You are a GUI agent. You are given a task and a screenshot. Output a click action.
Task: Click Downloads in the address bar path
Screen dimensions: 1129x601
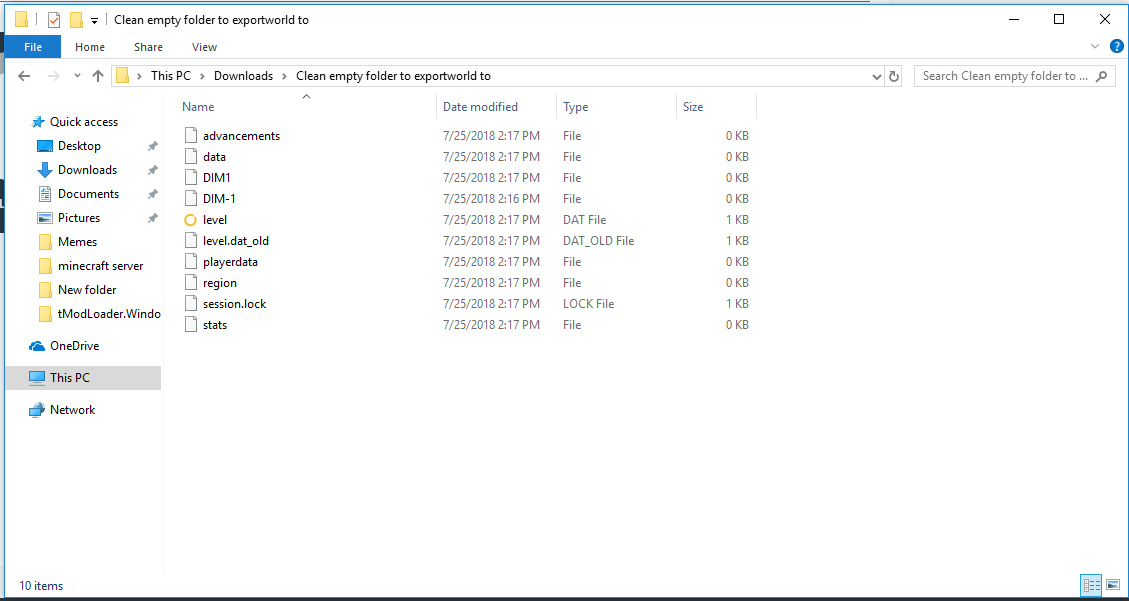click(x=243, y=76)
